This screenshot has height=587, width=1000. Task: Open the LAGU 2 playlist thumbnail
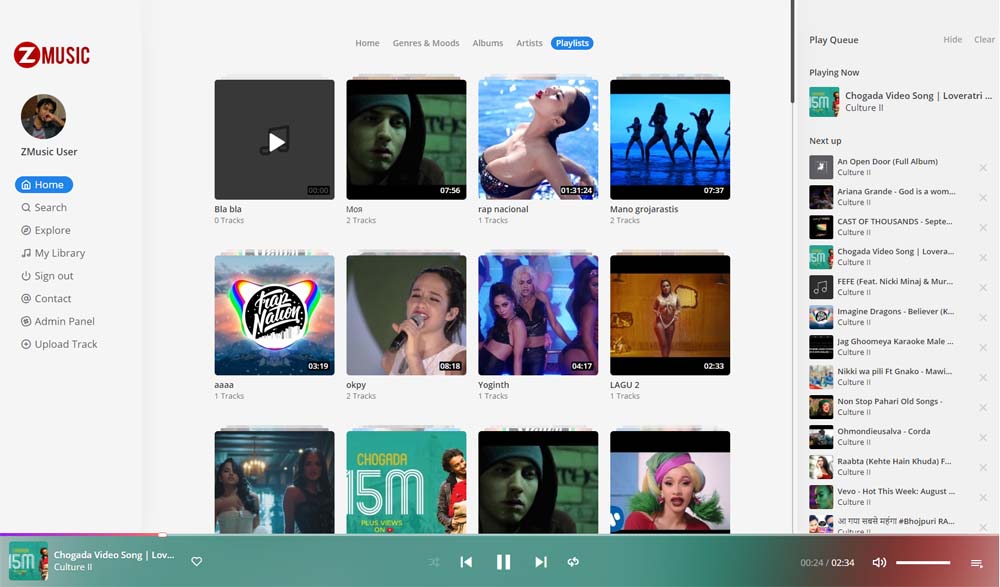coord(670,315)
